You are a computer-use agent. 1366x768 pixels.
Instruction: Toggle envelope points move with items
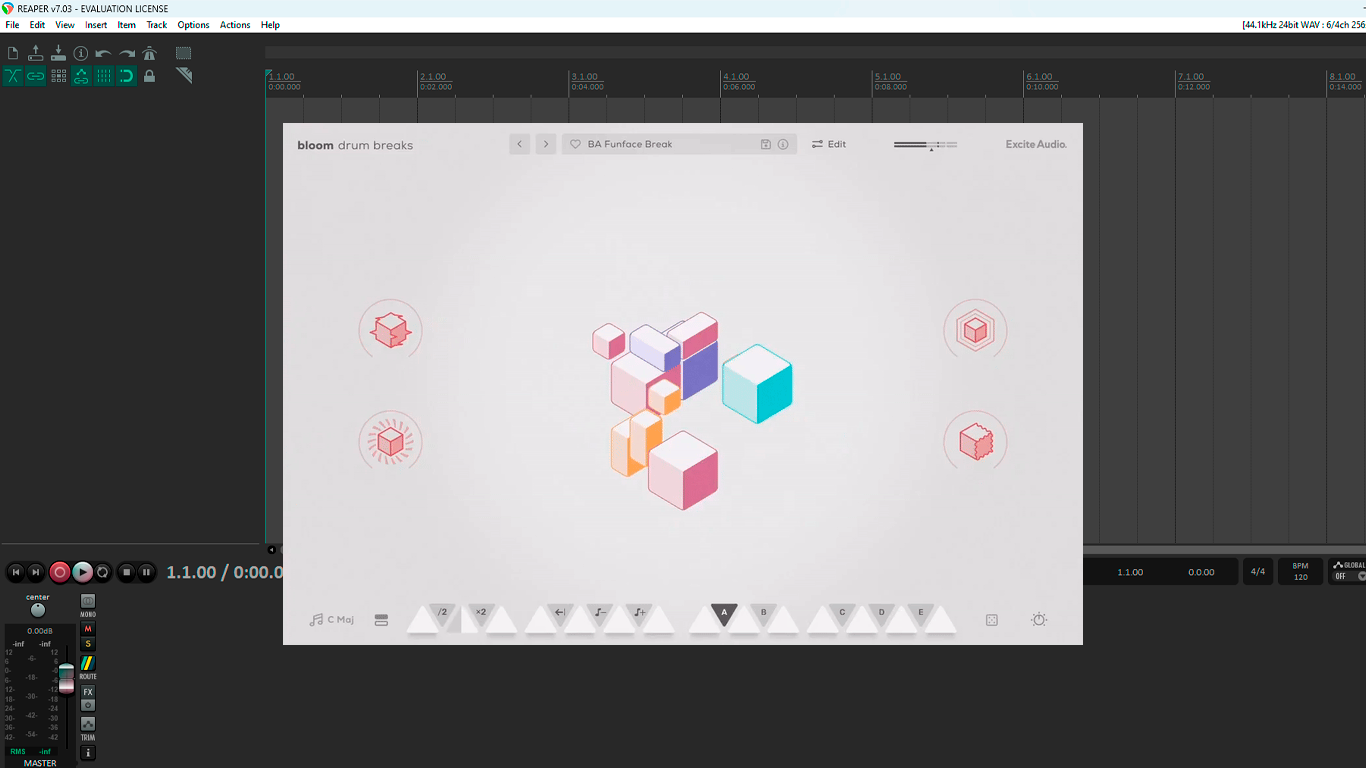coord(81,76)
